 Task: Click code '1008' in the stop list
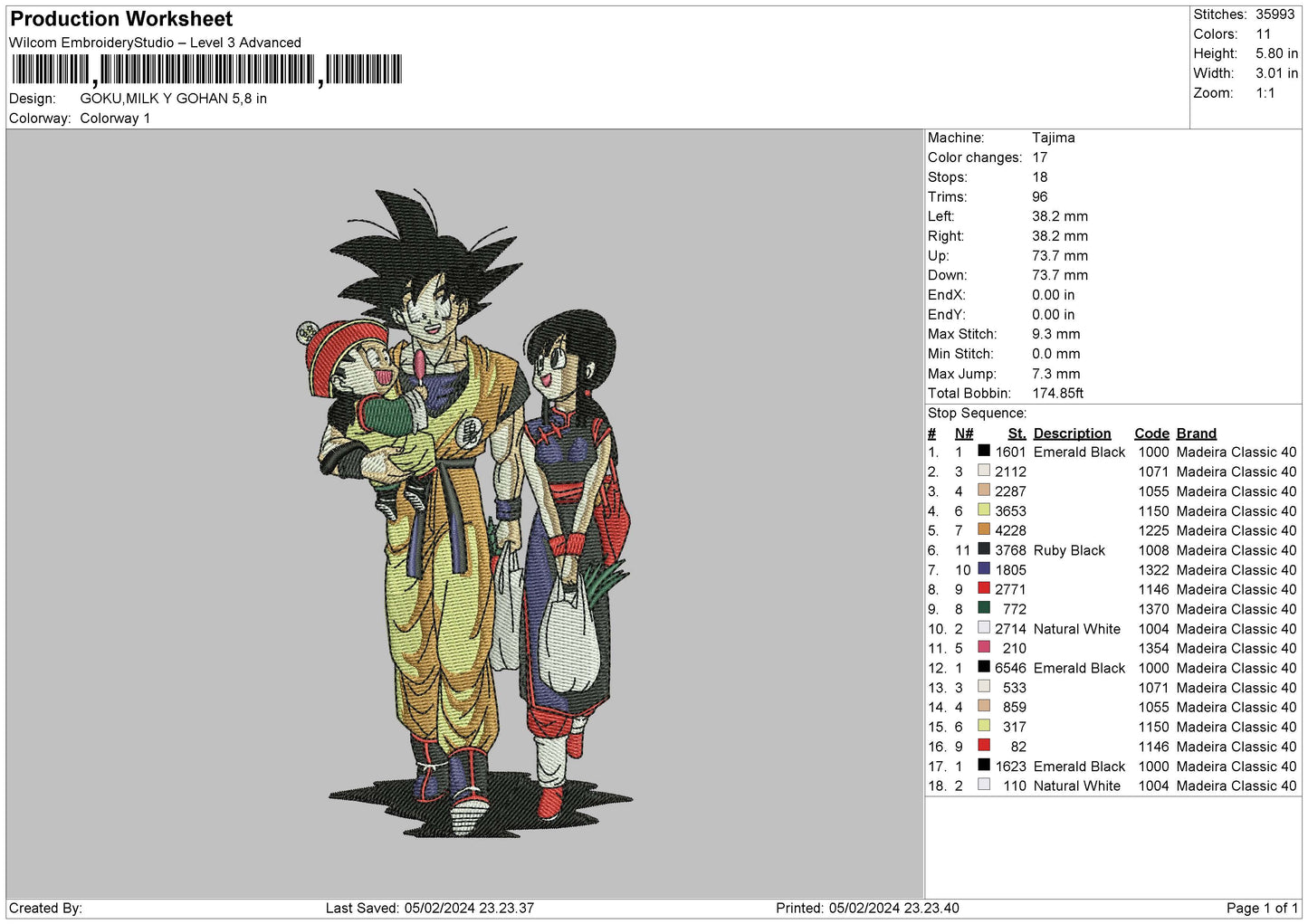(1154, 550)
